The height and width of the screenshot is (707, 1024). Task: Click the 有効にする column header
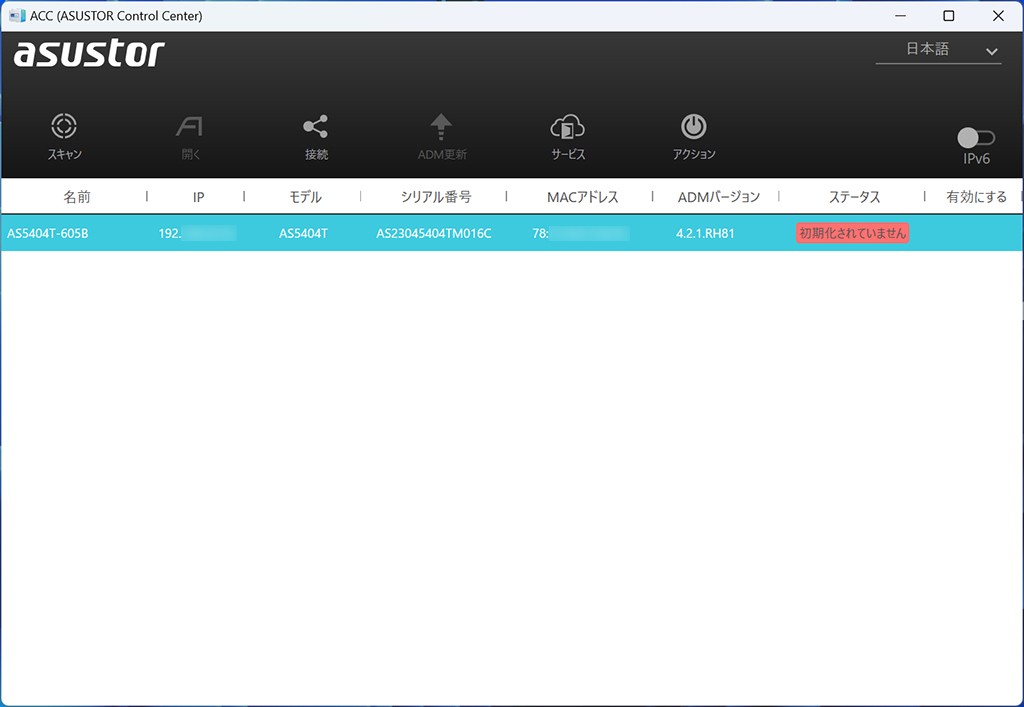(976, 196)
